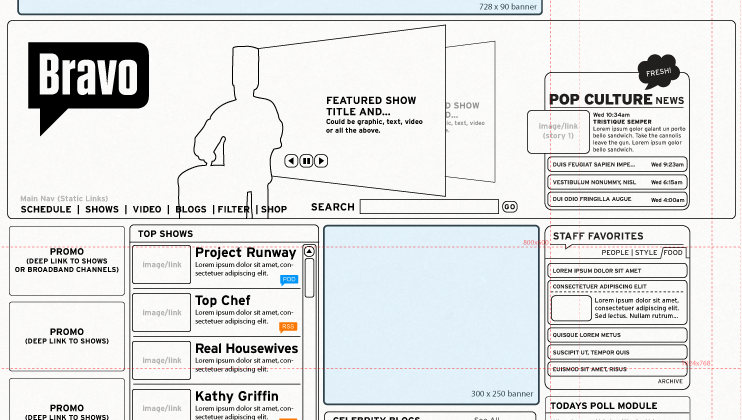742x420 pixels.
Task: Click the 300 x 250 banner ad
Action: [431, 315]
